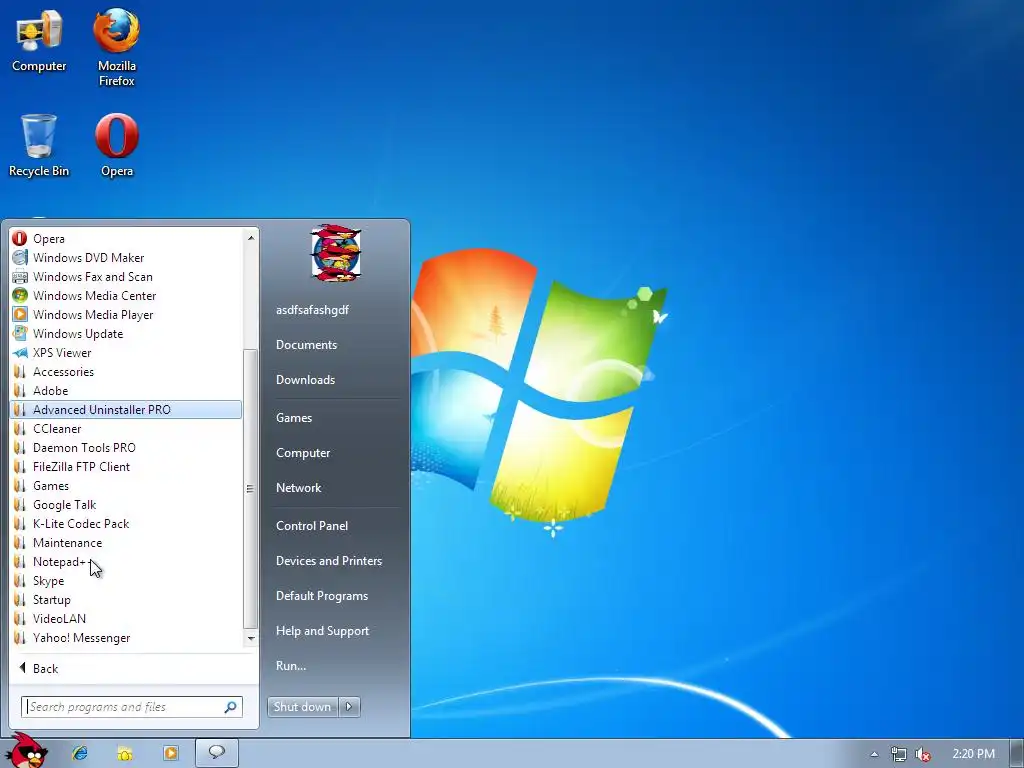
Task: Click the program list scrollbar thumb
Action: [x=250, y=488]
